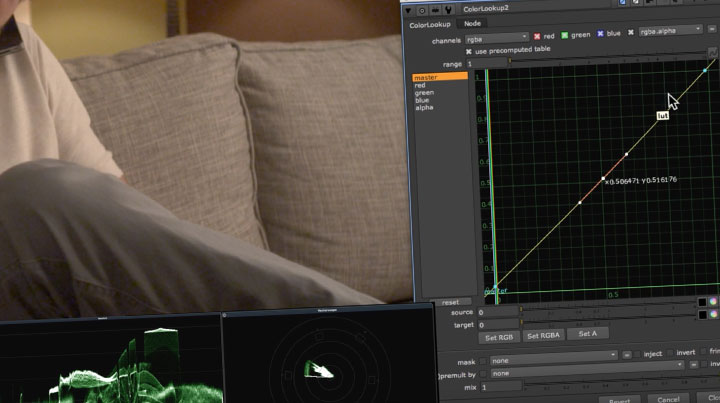Click the wrench icon in ColorLookup2 header

tap(448, 9)
